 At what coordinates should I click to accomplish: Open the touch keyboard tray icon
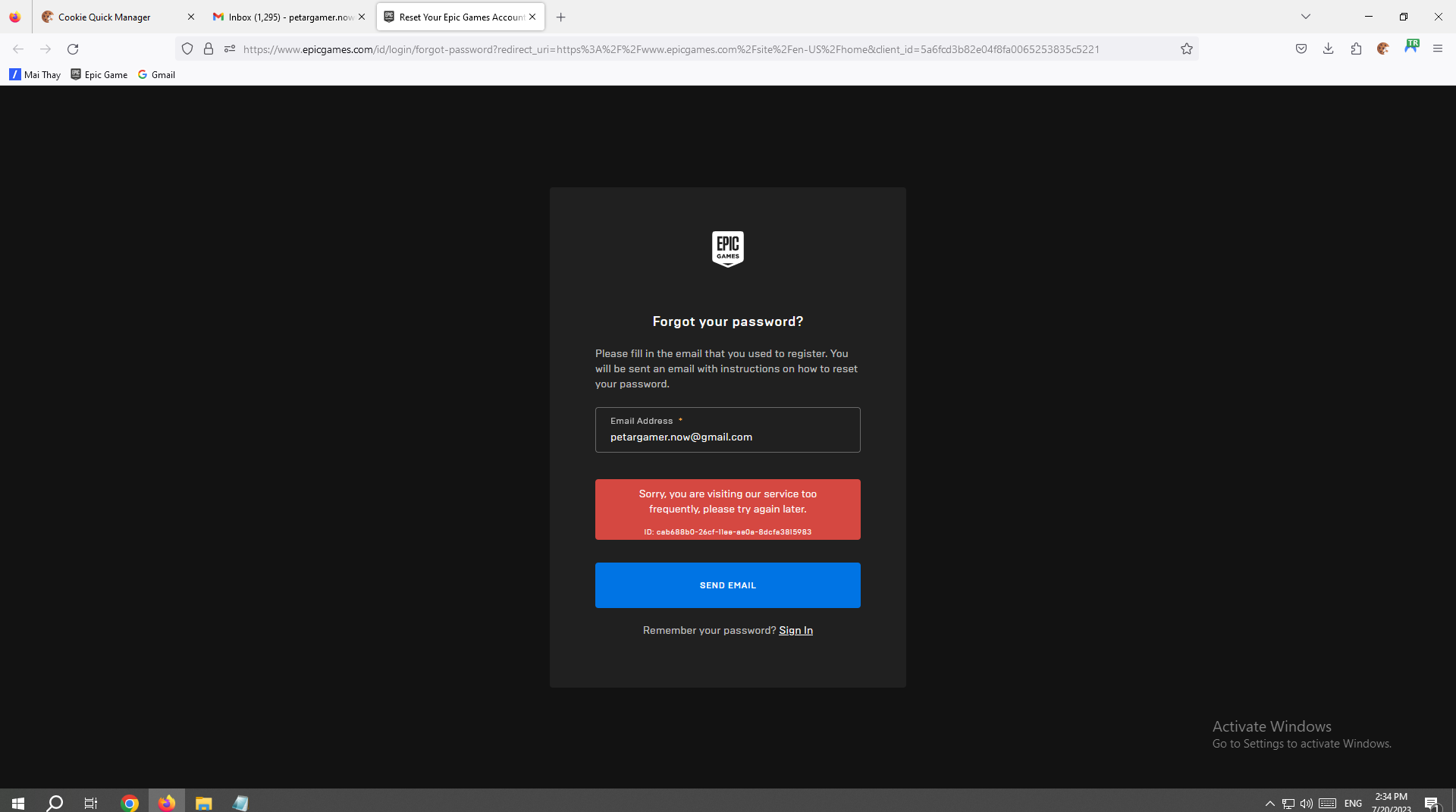(x=1327, y=803)
